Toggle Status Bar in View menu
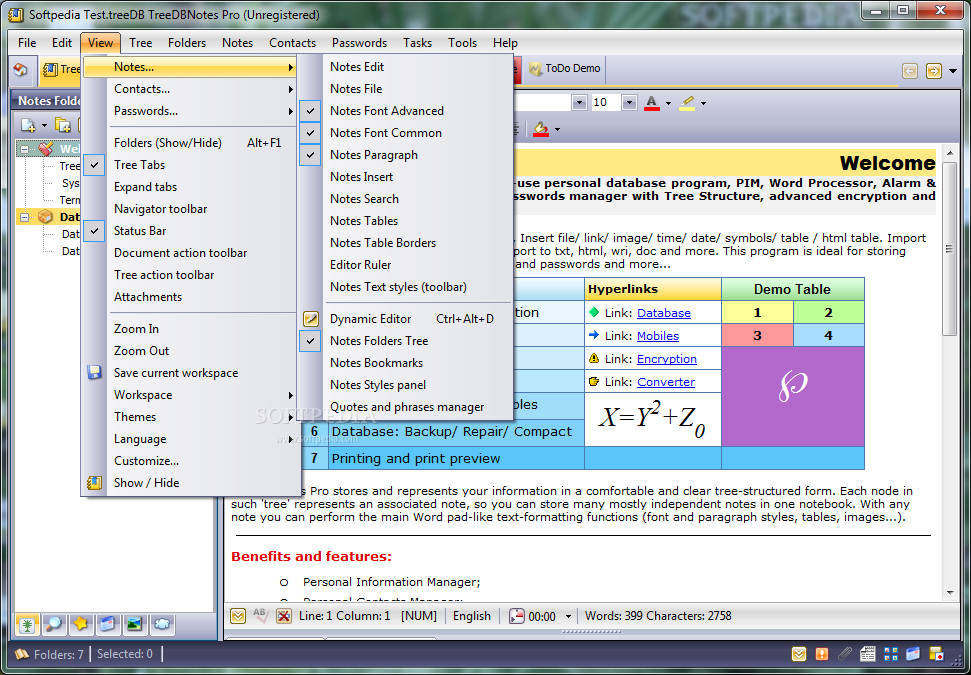This screenshot has height=675, width=971. click(189, 231)
